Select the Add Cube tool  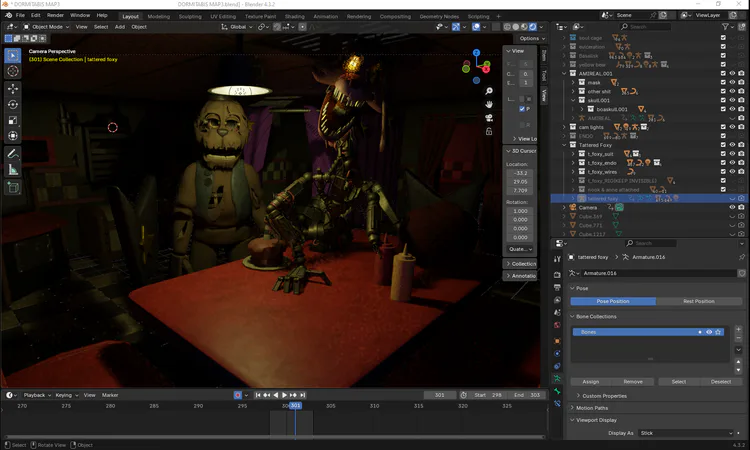tap(13, 187)
